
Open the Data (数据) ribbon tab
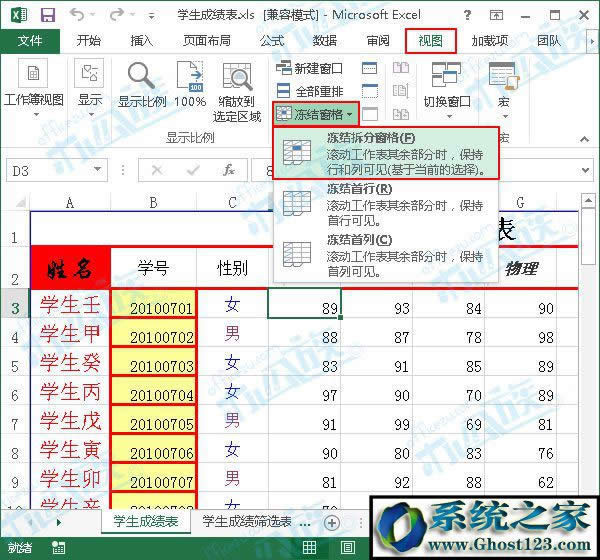click(x=325, y=41)
